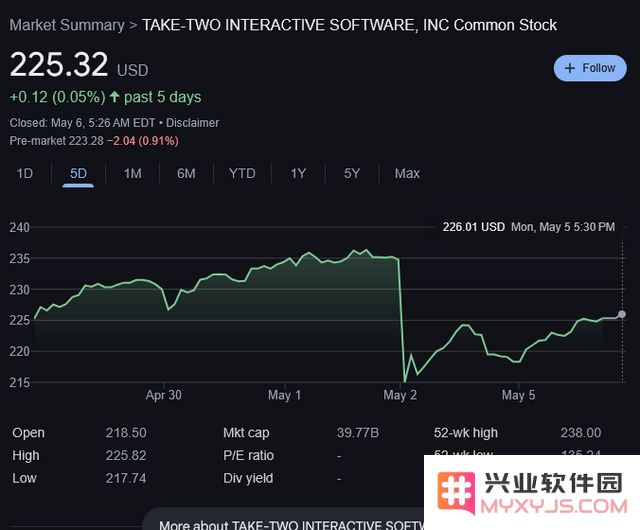Switch chart to 6M range
This screenshot has height=530, width=640.
pyautogui.click(x=186, y=174)
